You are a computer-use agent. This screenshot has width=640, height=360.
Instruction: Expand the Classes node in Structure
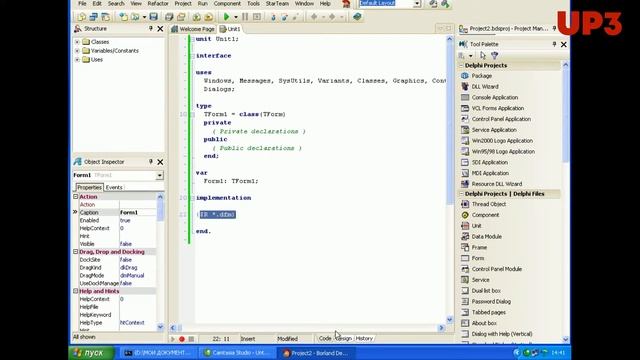77,42
